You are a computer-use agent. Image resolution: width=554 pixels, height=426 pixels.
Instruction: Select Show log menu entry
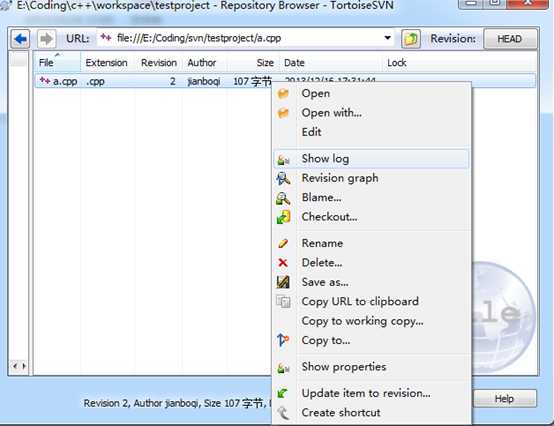(x=371, y=159)
